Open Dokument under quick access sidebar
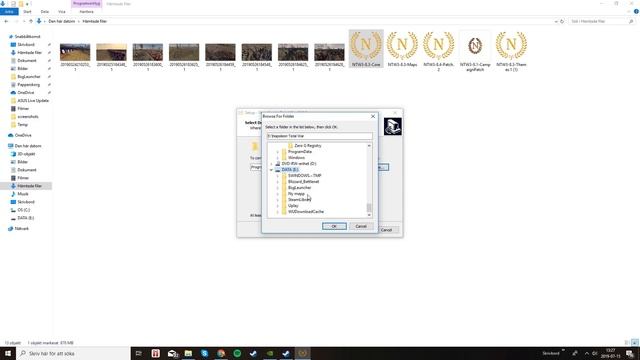The width and height of the screenshot is (640, 360). (x=27, y=60)
